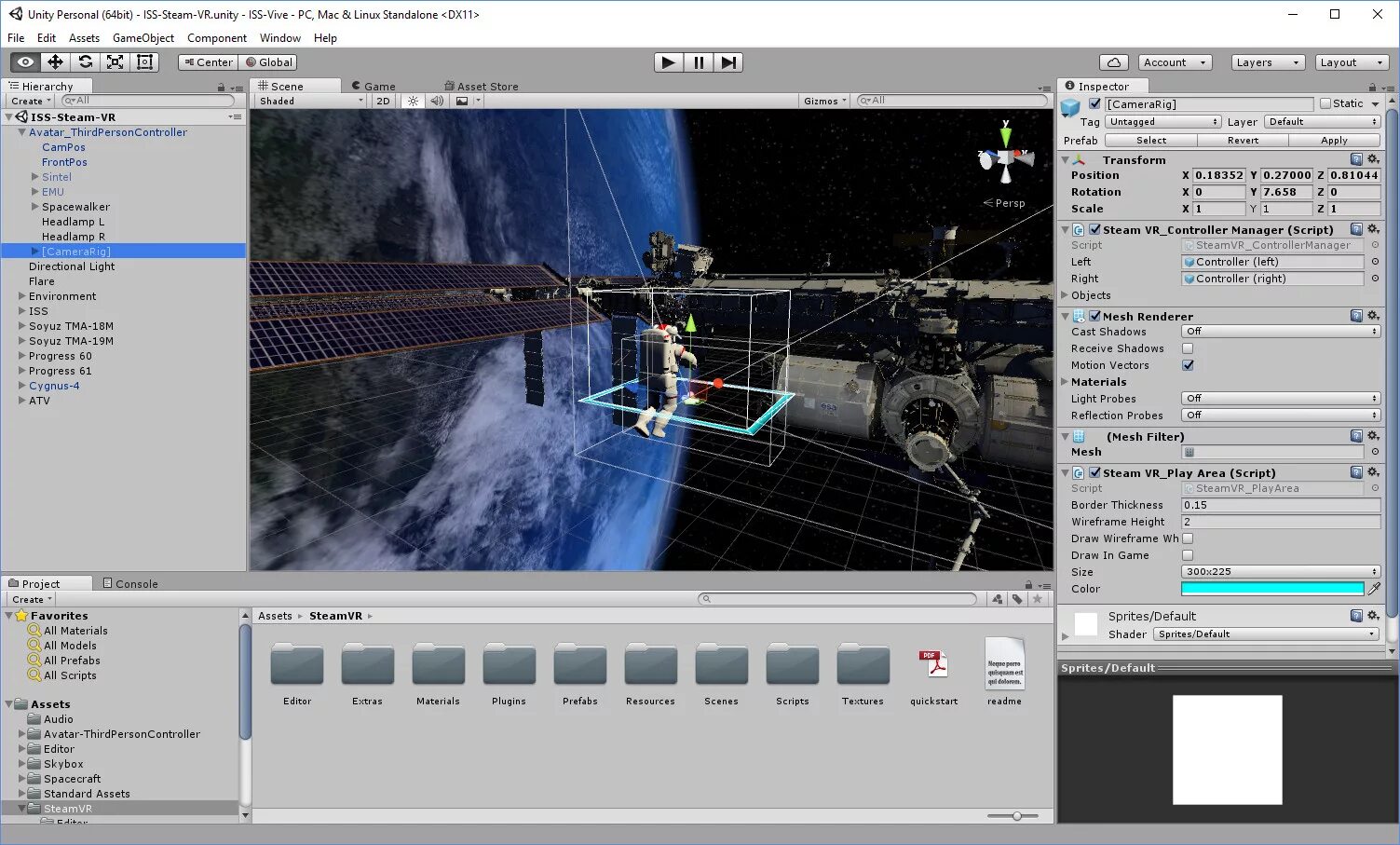
Task: Click the Step frame button
Action: [x=728, y=62]
